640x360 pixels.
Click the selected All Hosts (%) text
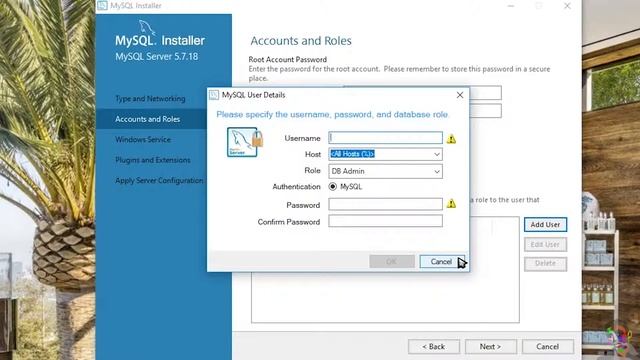353,154
